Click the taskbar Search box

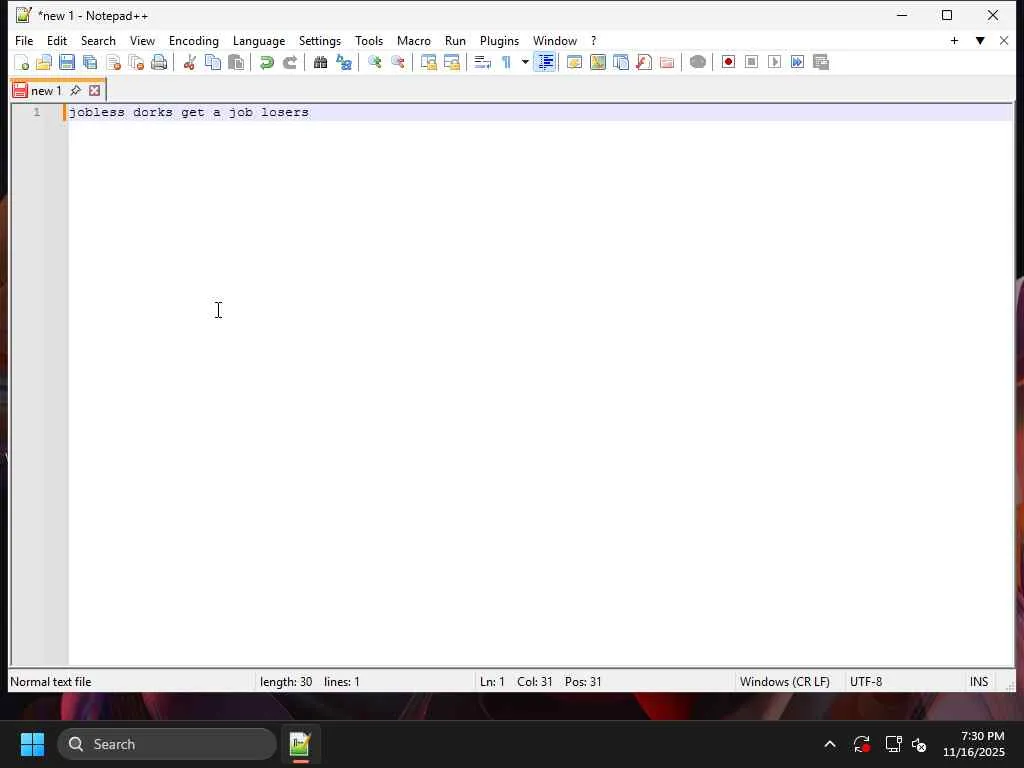pyautogui.click(x=167, y=744)
